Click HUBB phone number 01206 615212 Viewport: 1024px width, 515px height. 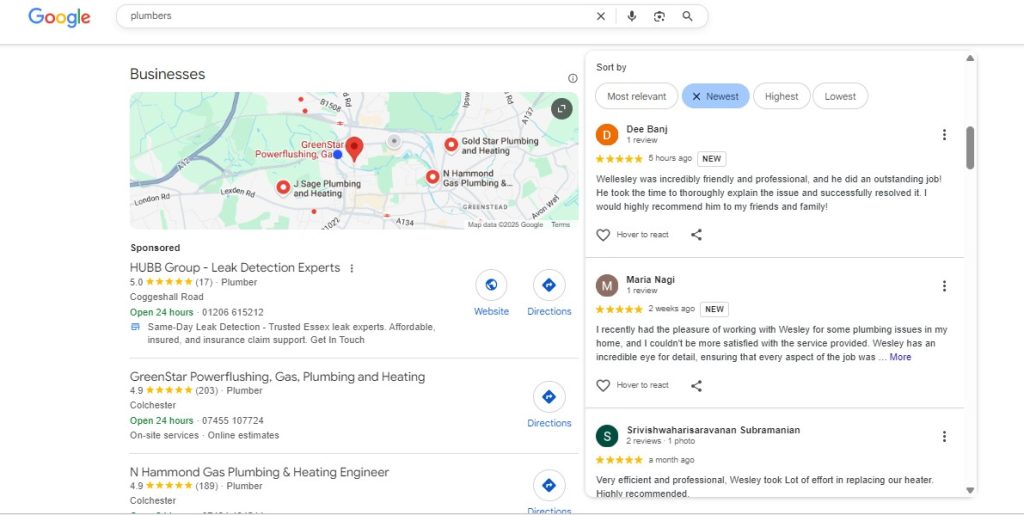coord(233,312)
